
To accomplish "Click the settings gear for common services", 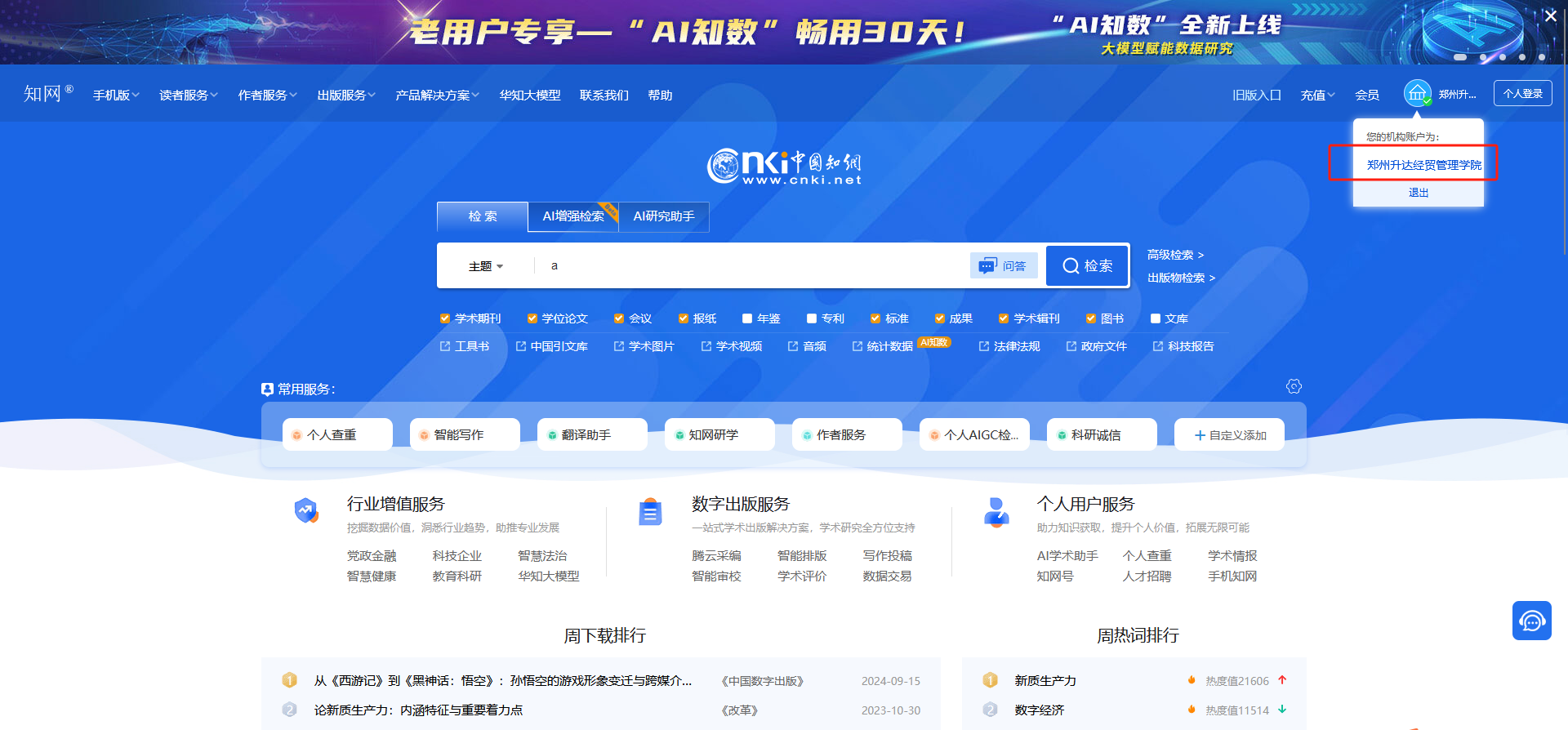I will pyautogui.click(x=1294, y=386).
